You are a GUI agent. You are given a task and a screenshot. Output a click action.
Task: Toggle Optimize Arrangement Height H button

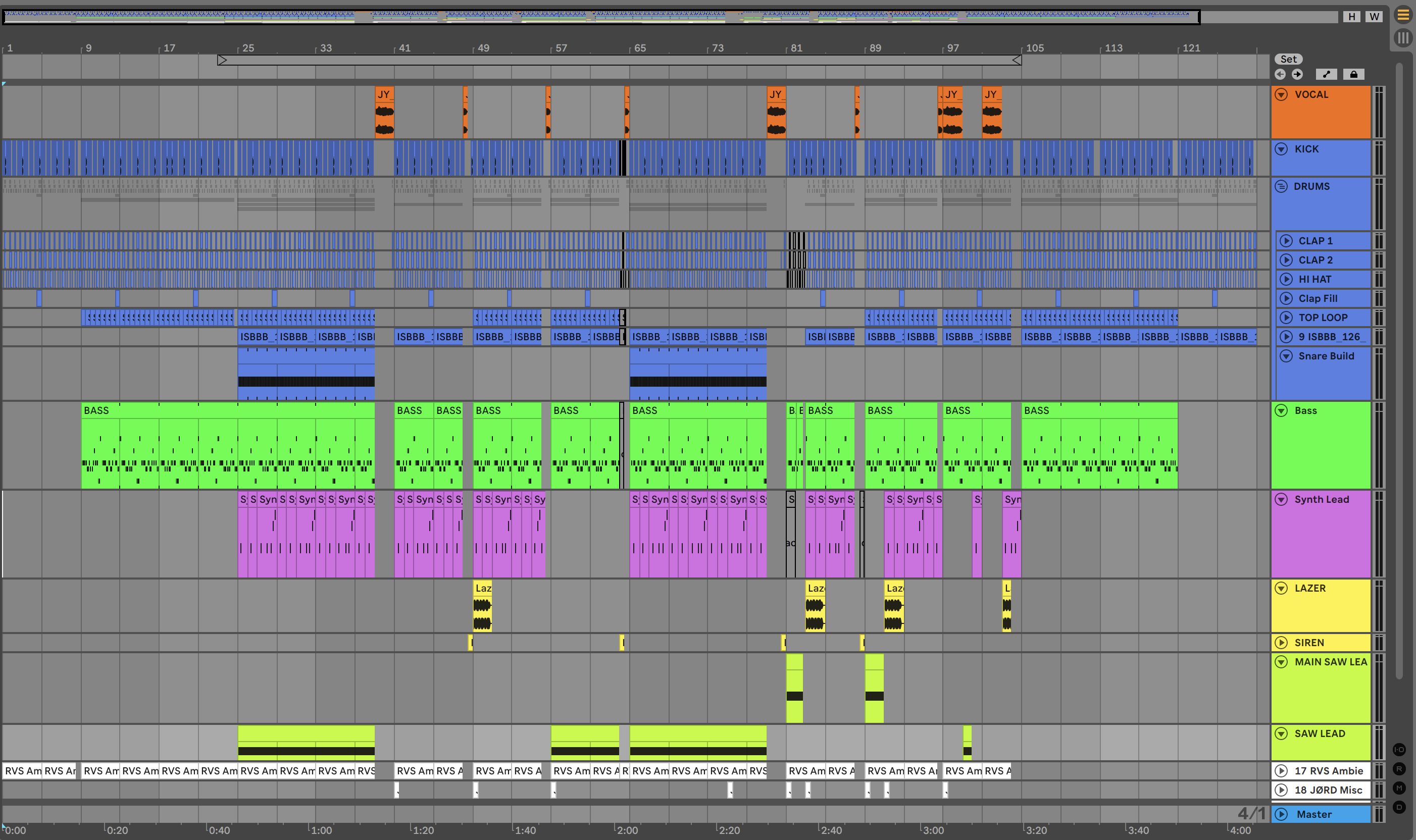click(x=1351, y=17)
